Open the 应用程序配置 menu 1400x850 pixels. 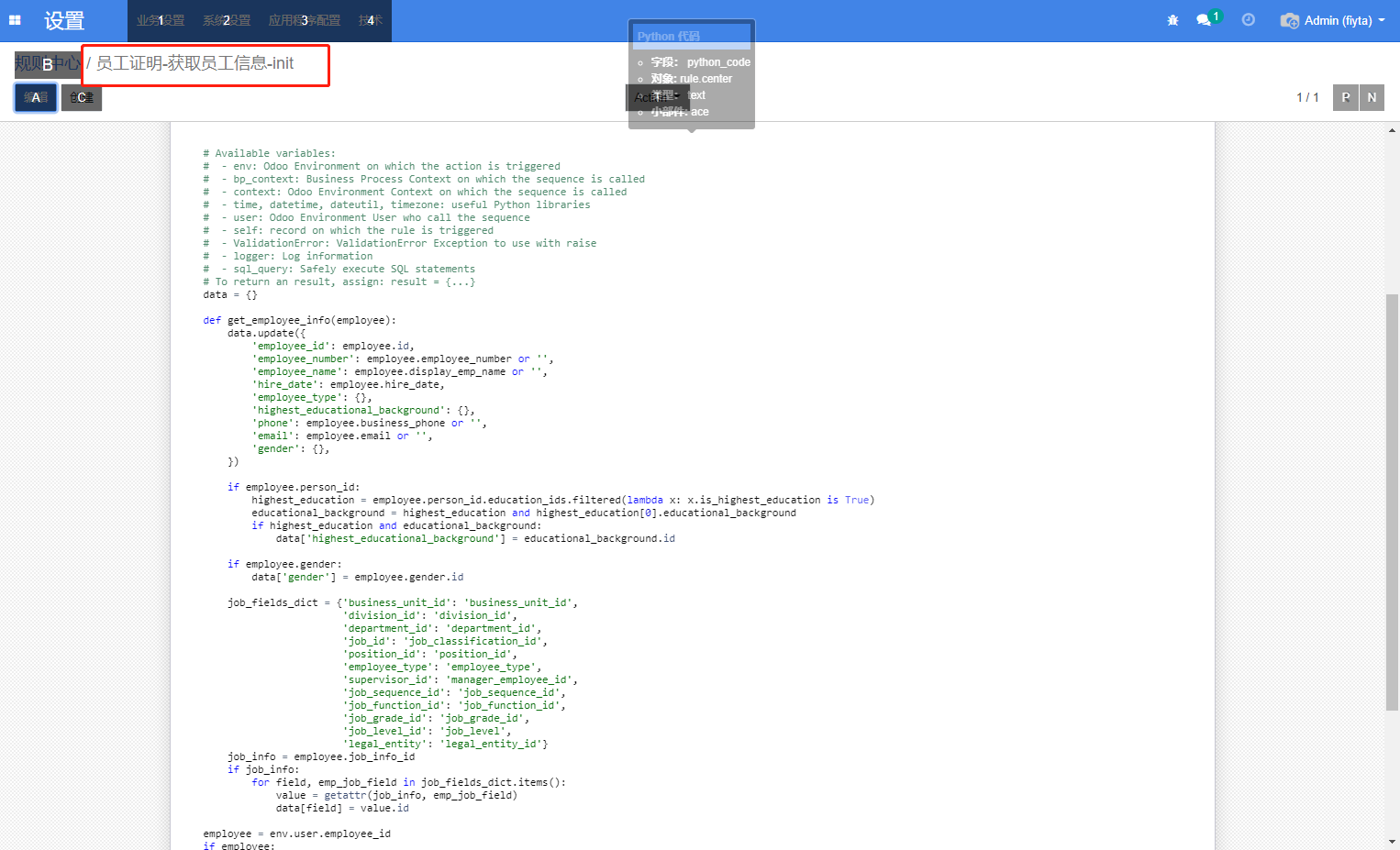pyautogui.click(x=305, y=20)
